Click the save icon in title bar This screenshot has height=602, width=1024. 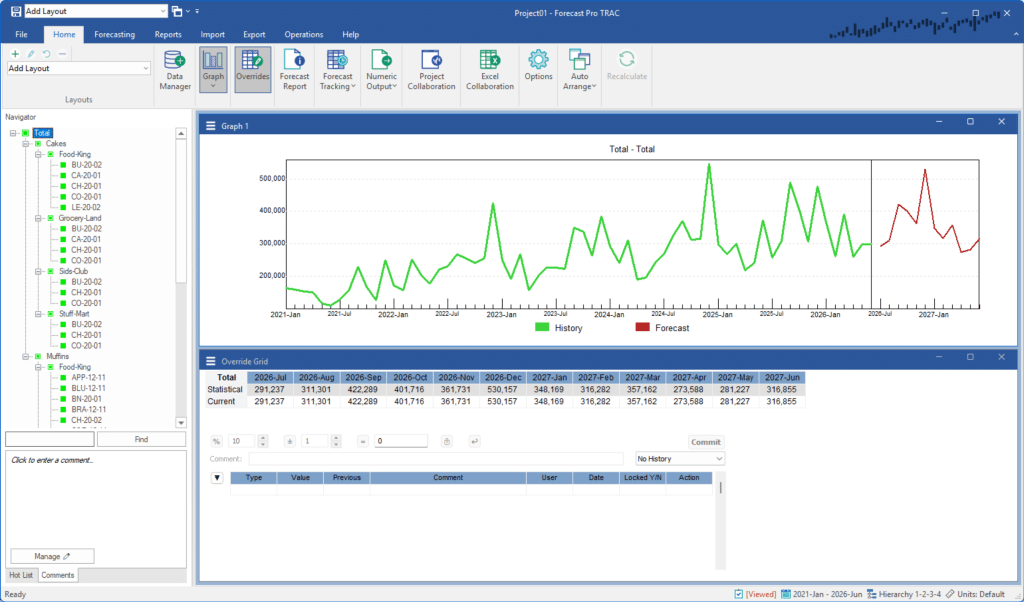coord(15,11)
